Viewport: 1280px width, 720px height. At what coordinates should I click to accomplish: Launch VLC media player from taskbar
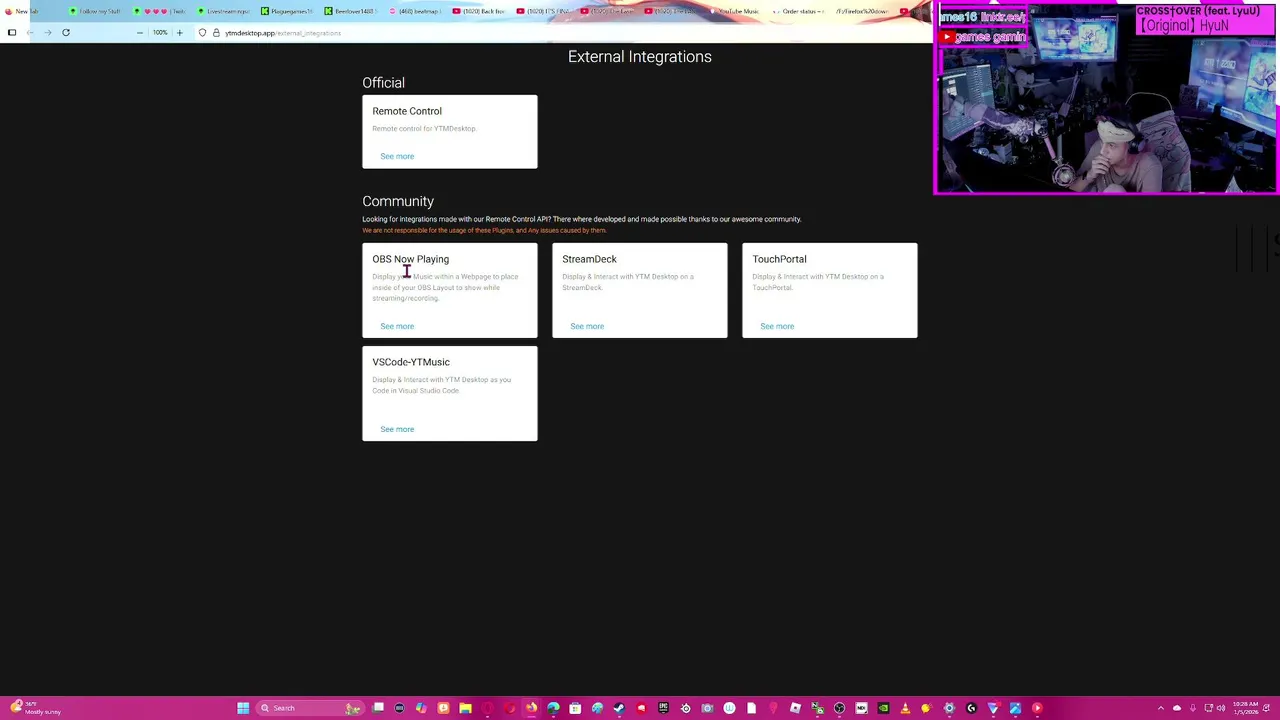(905, 708)
